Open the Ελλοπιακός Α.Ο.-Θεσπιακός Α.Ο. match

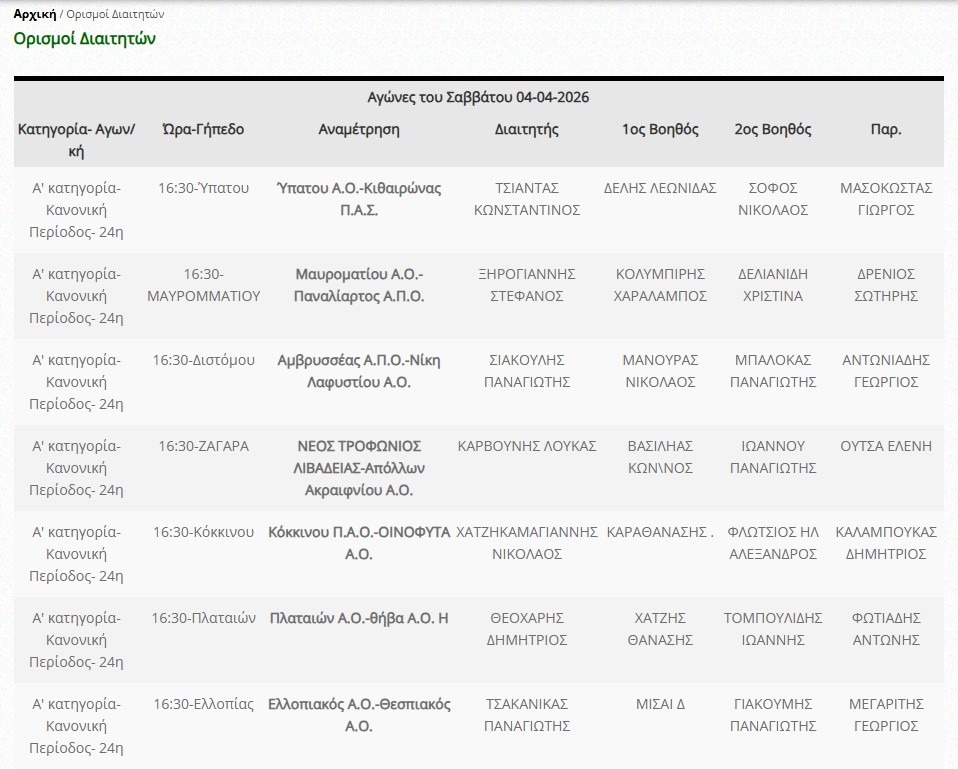[359, 715]
